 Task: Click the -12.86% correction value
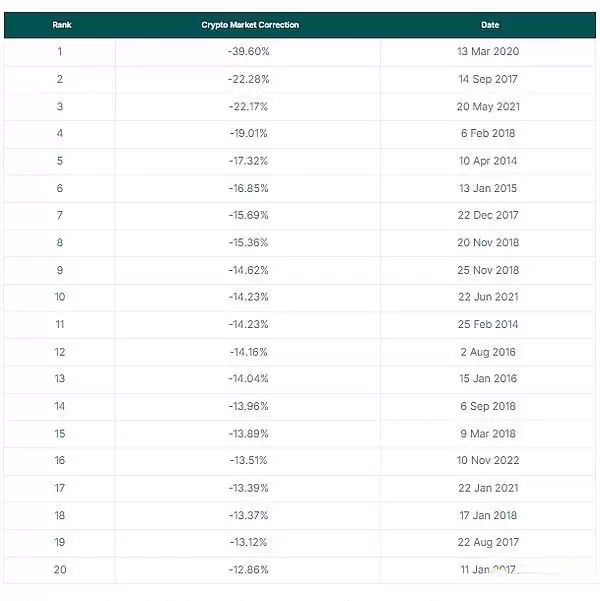pyautogui.click(x=248, y=570)
